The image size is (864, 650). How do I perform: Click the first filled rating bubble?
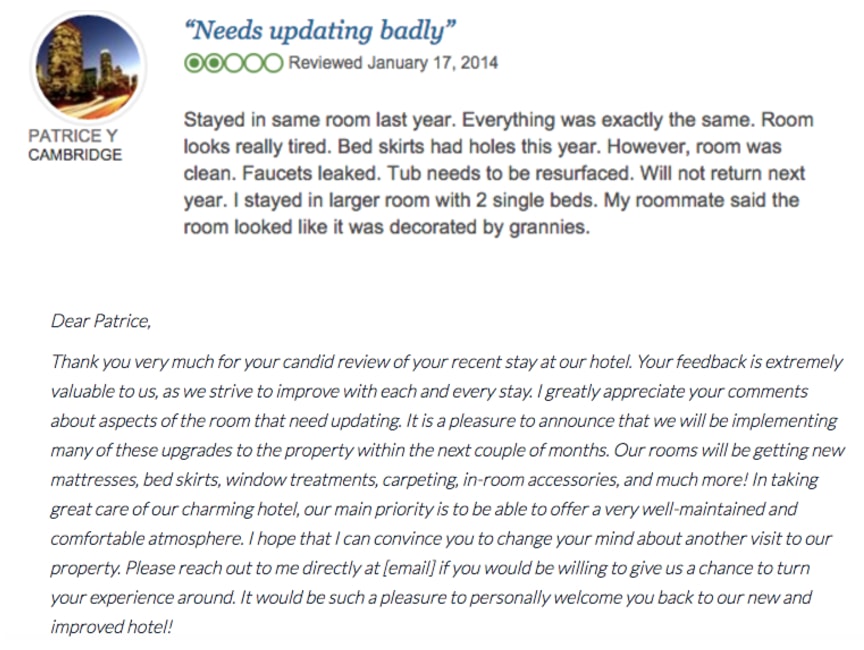point(193,64)
